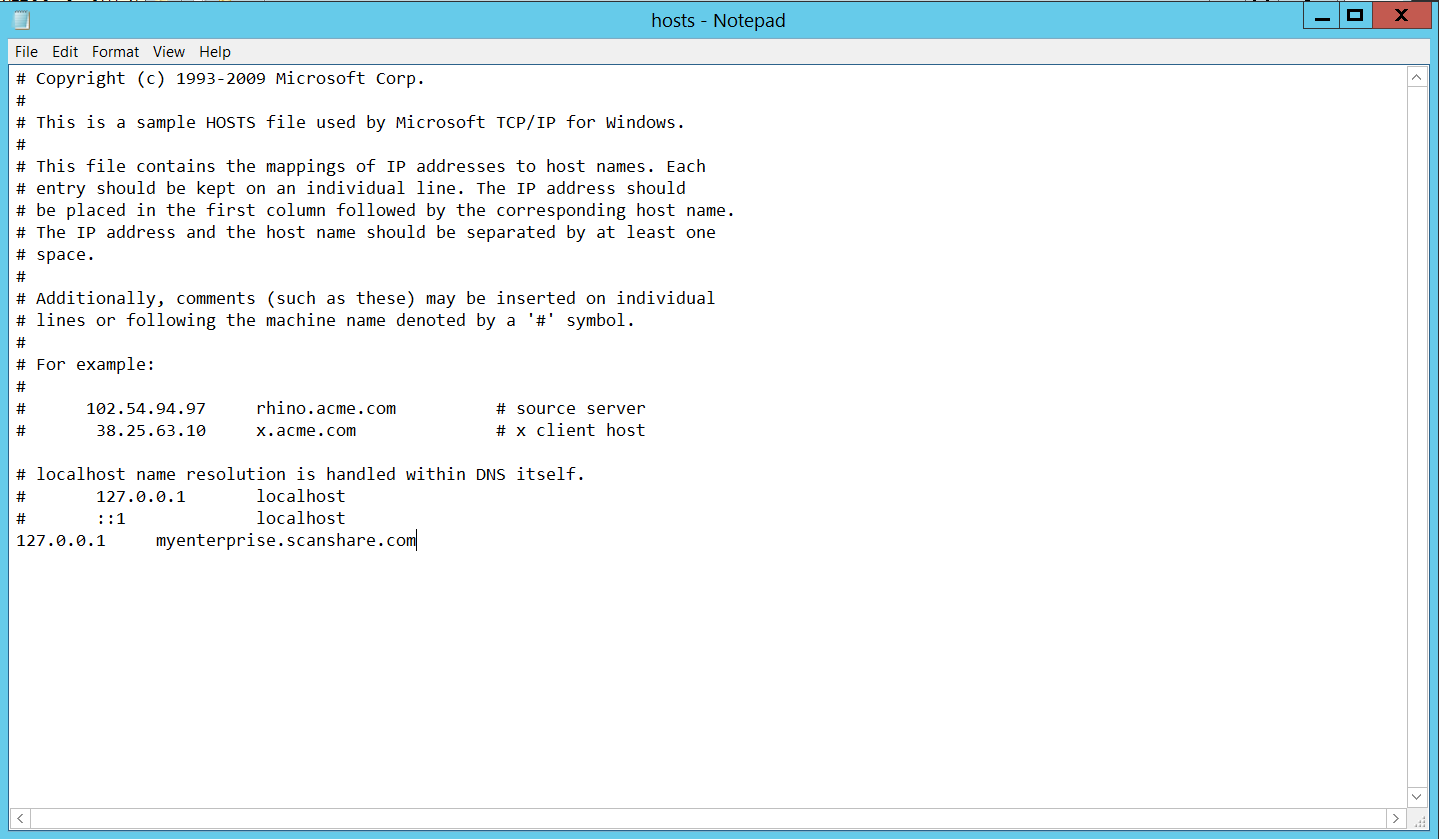Screen dimensions: 1439x839
Task: Click 'Additionally, comments (such as these)' line
Action: point(366,299)
